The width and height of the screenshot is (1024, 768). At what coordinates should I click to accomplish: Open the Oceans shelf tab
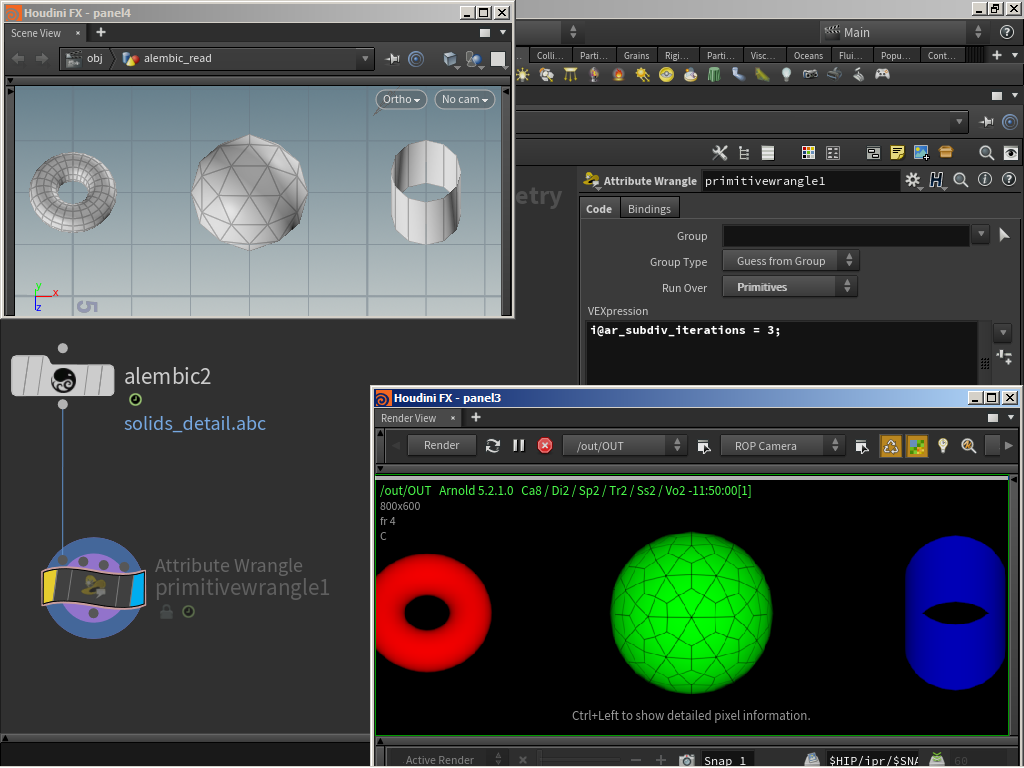tap(808, 56)
